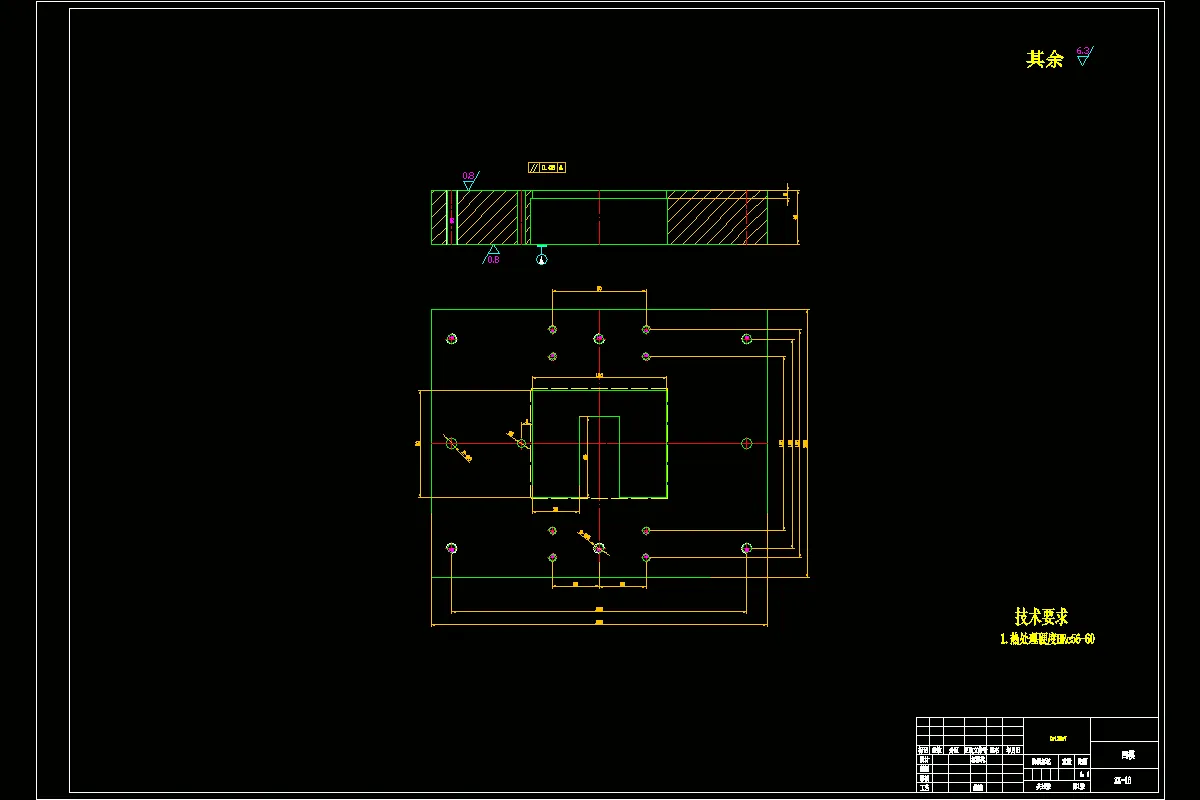Select the parallelism tolerance frame above section view

pyautogui.click(x=547, y=168)
